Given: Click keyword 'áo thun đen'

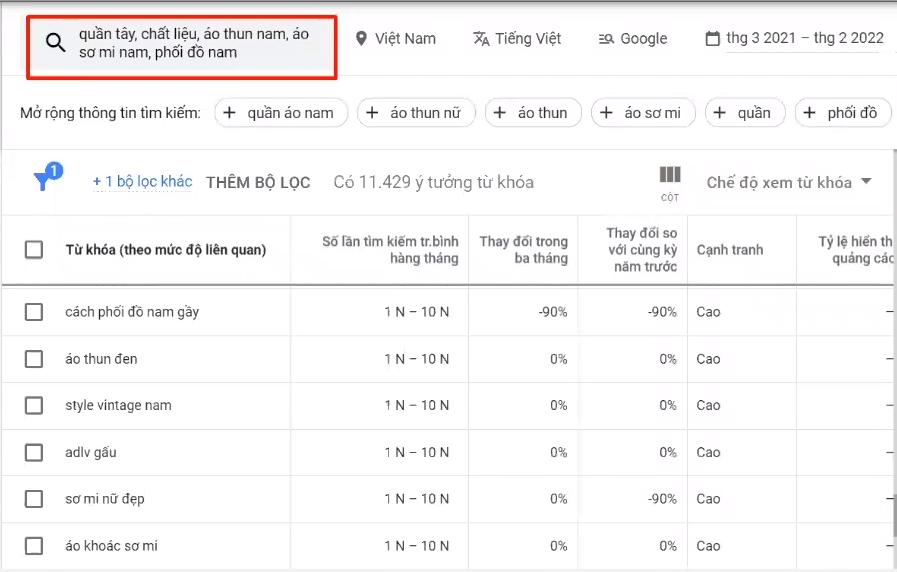Looking at the screenshot, I should point(101,359).
